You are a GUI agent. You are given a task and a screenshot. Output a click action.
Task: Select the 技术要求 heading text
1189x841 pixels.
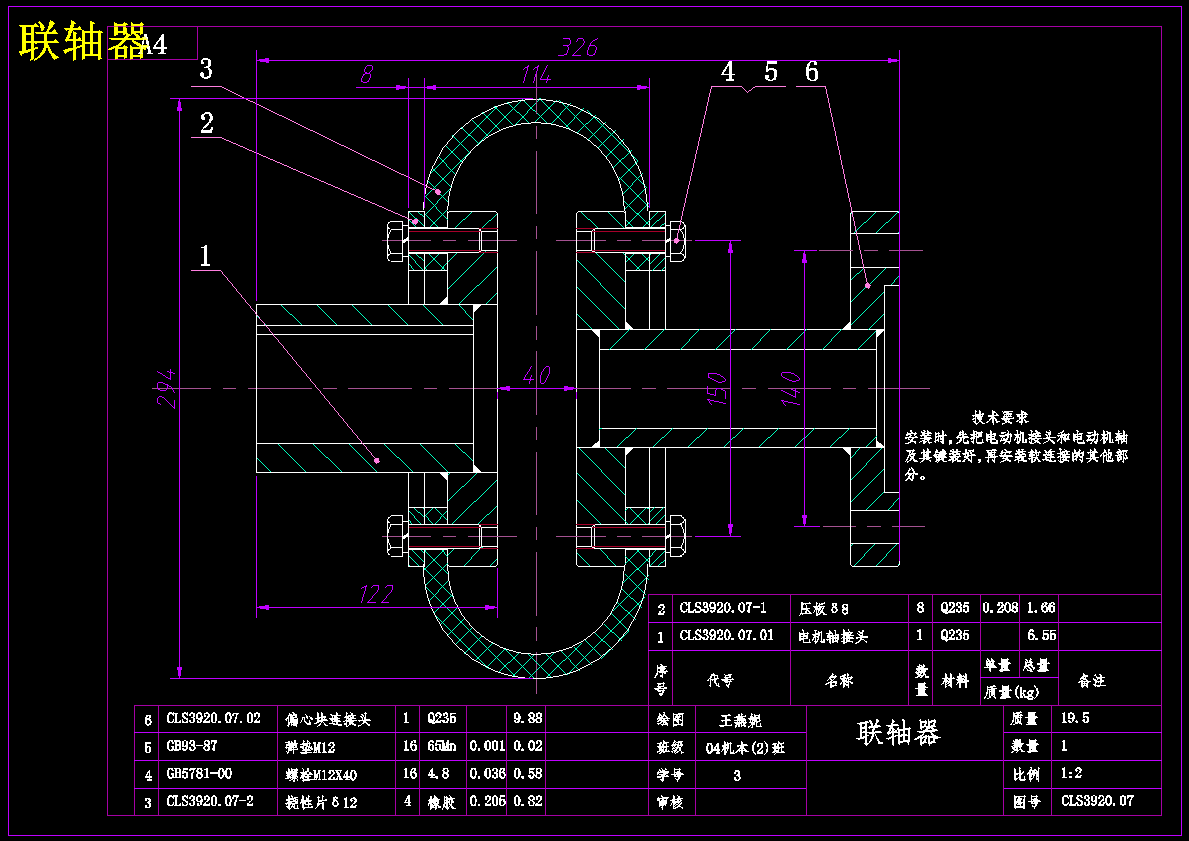coord(1001,418)
